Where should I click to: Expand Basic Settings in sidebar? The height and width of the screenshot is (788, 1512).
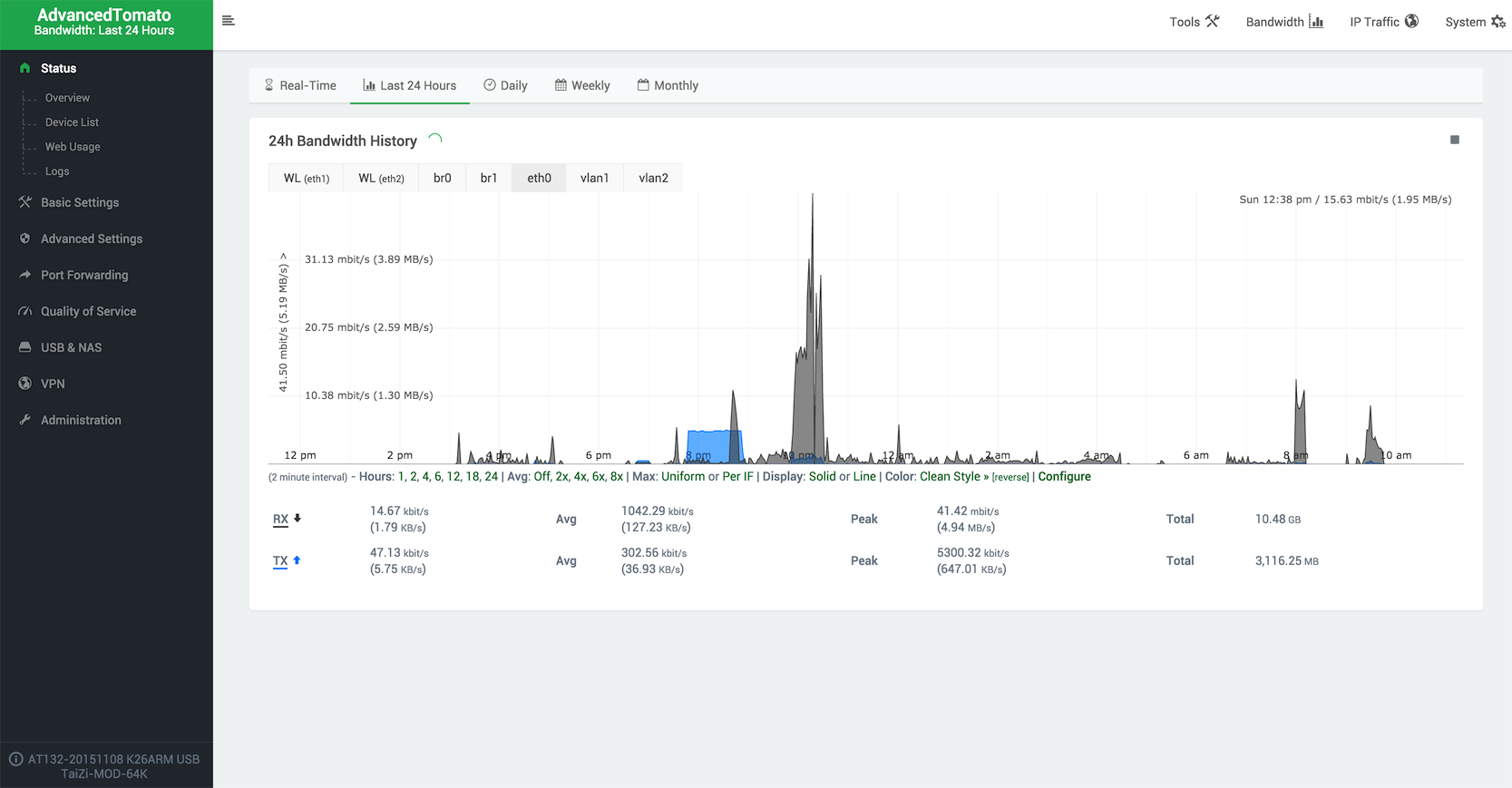pos(106,202)
